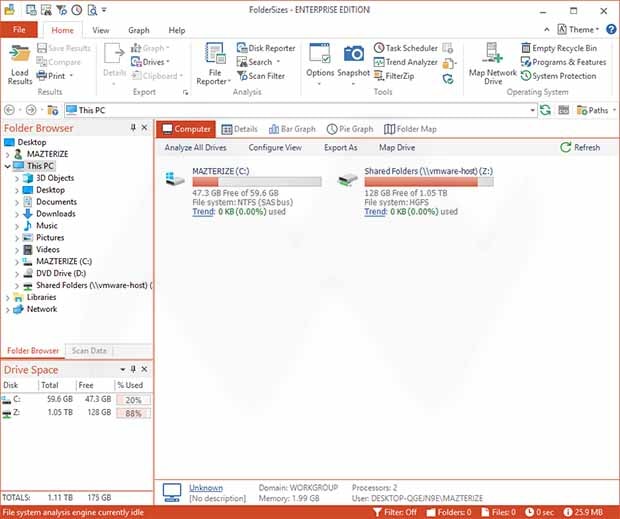Image resolution: width=620 pixels, height=519 pixels.
Task: Click the Unknown computer name link
Action: pos(206,488)
